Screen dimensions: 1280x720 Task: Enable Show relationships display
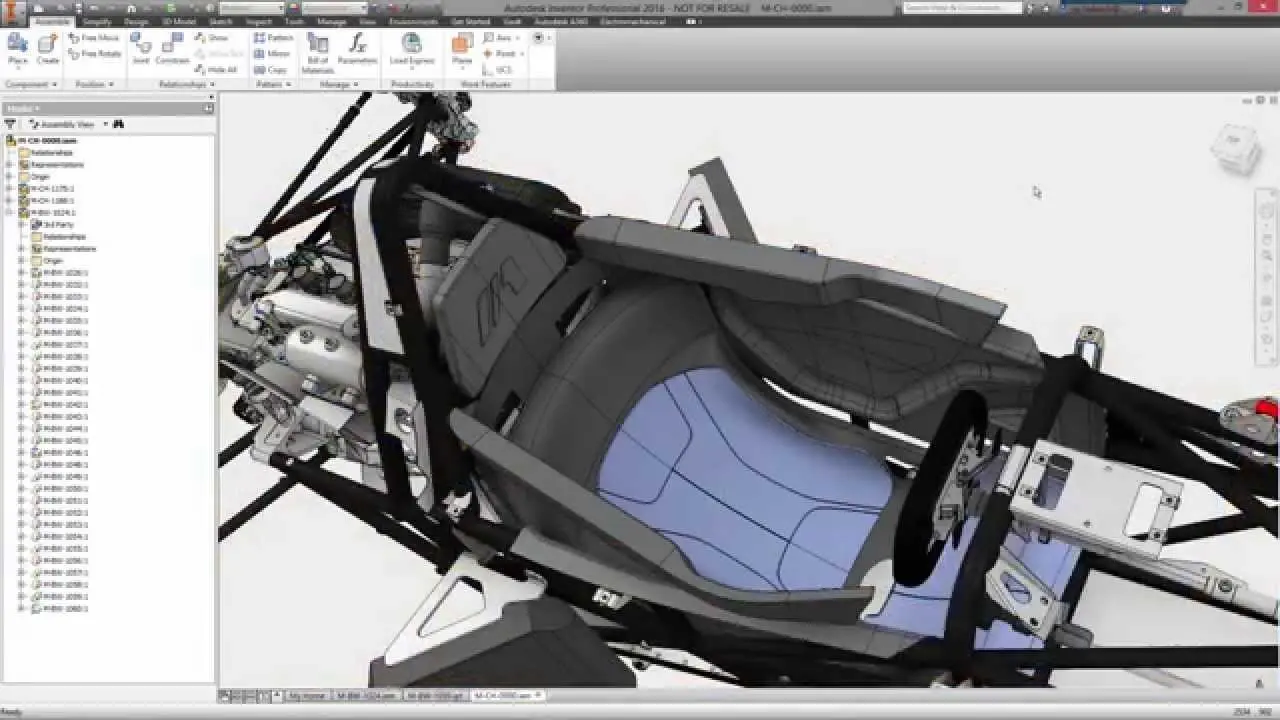pos(211,38)
